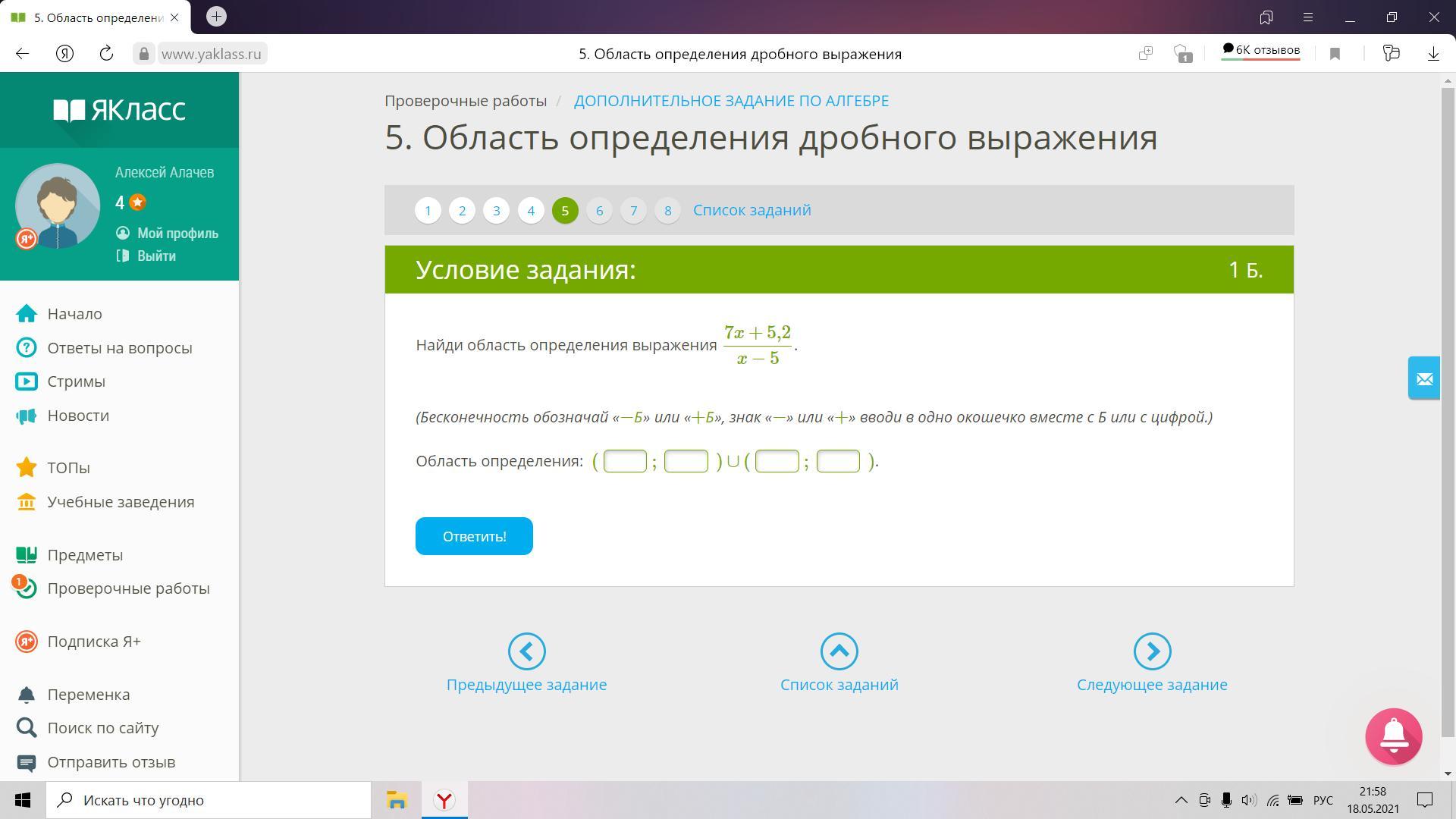Click the bookmark icon in browser toolbar
Viewport: 1456px width, 819px height.
pyautogui.click(x=1335, y=53)
